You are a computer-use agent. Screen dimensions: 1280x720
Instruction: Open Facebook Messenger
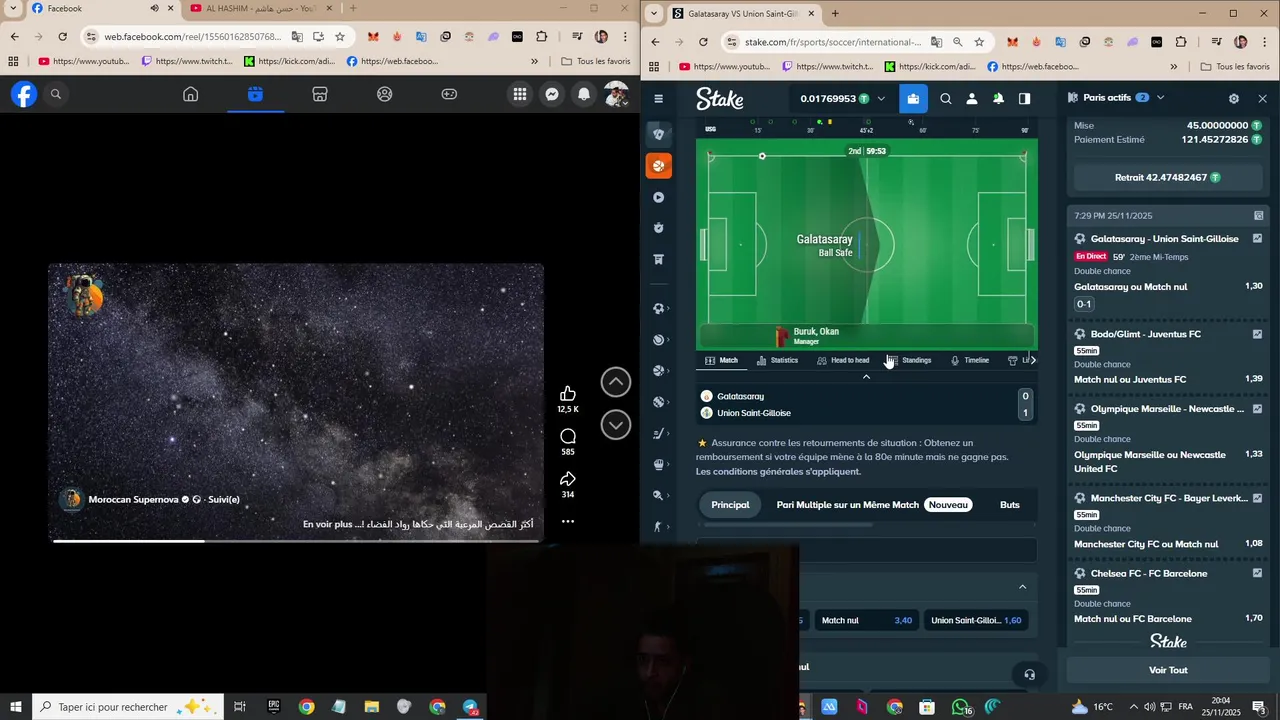pos(552,94)
